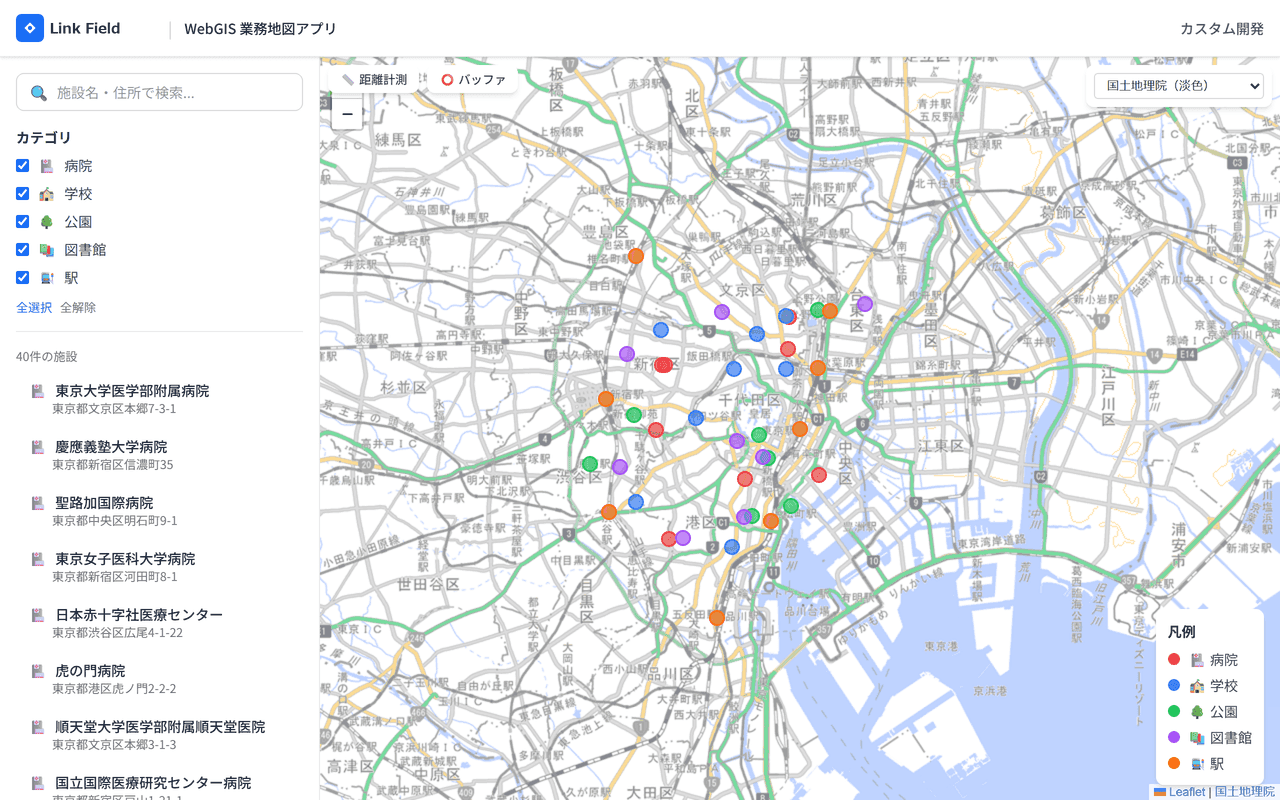Click hospital icon next to 慶應義塾大学病院
This screenshot has width=1280, height=800.
click(x=38, y=447)
